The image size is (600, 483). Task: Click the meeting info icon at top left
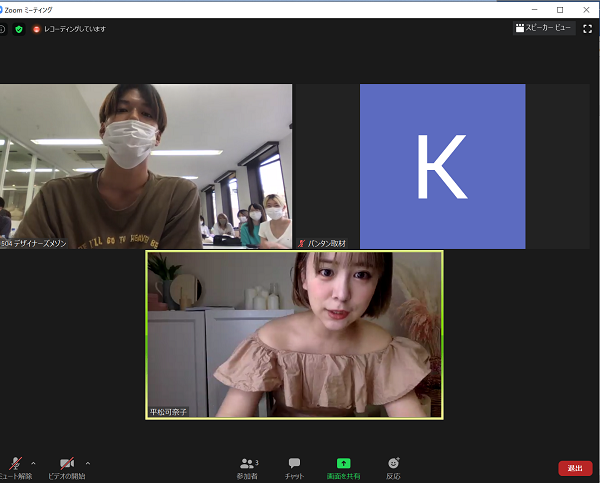pos(3,29)
